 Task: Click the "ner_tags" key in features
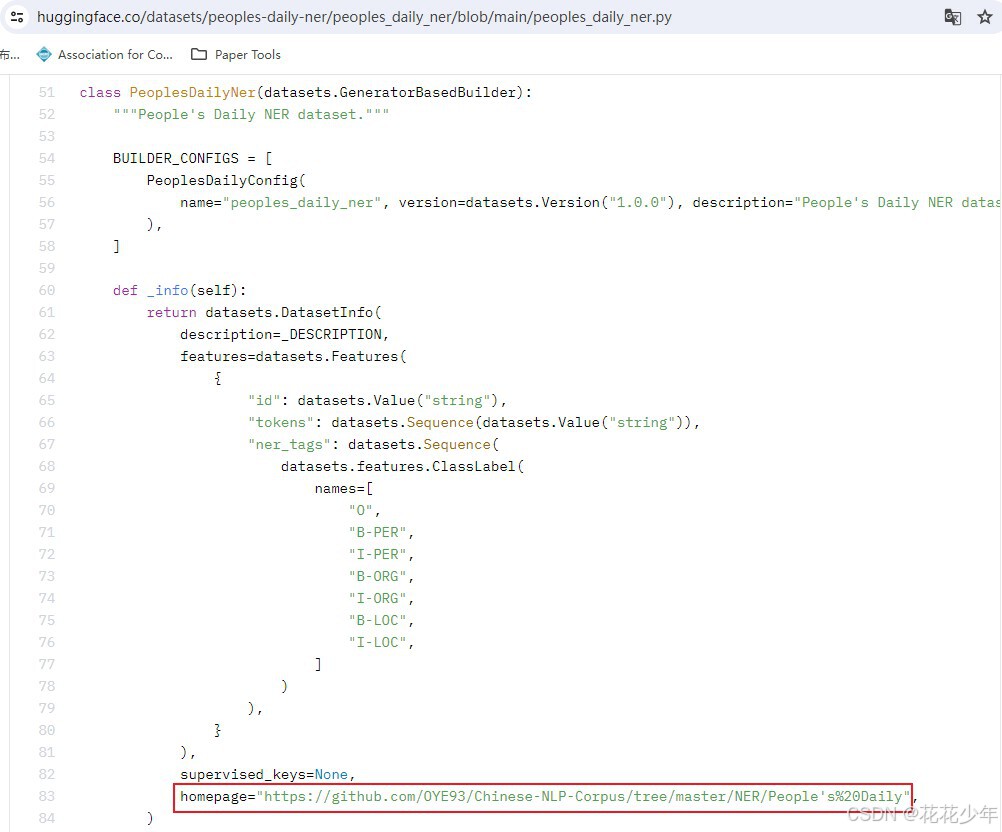pos(293,444)
